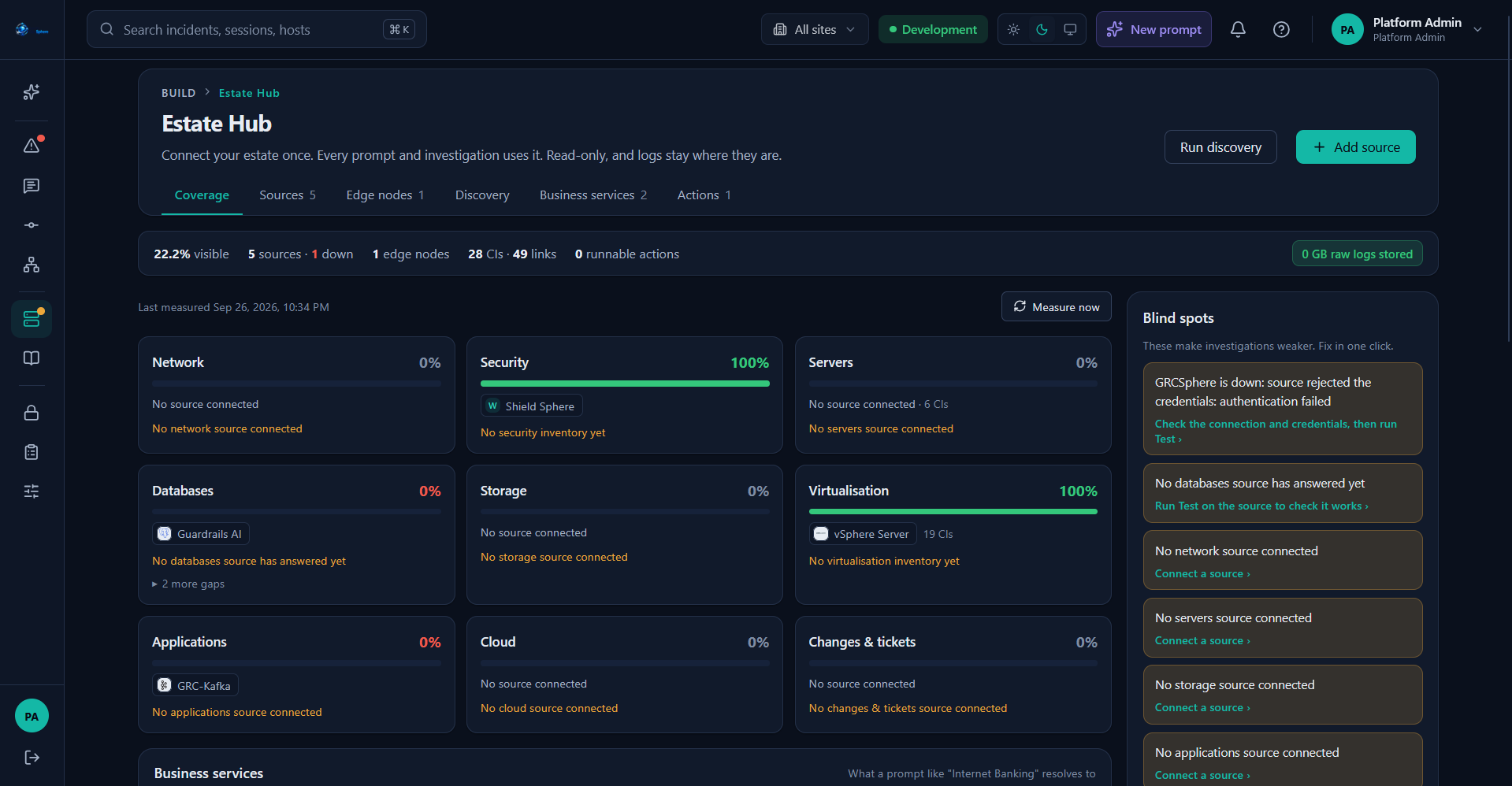Click the Guardrails AI source chip
This screenshot has height=786, width=1512.
(201, 534)
